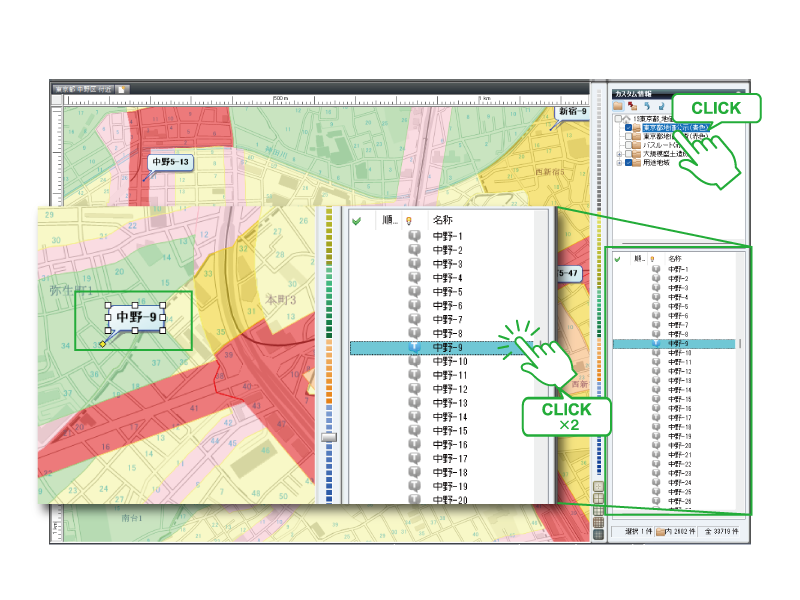The height and width of the screenshot is (600, 800).
Task: Click the 3x3 grid button below the scale bar
Action: tap(598, 510)
